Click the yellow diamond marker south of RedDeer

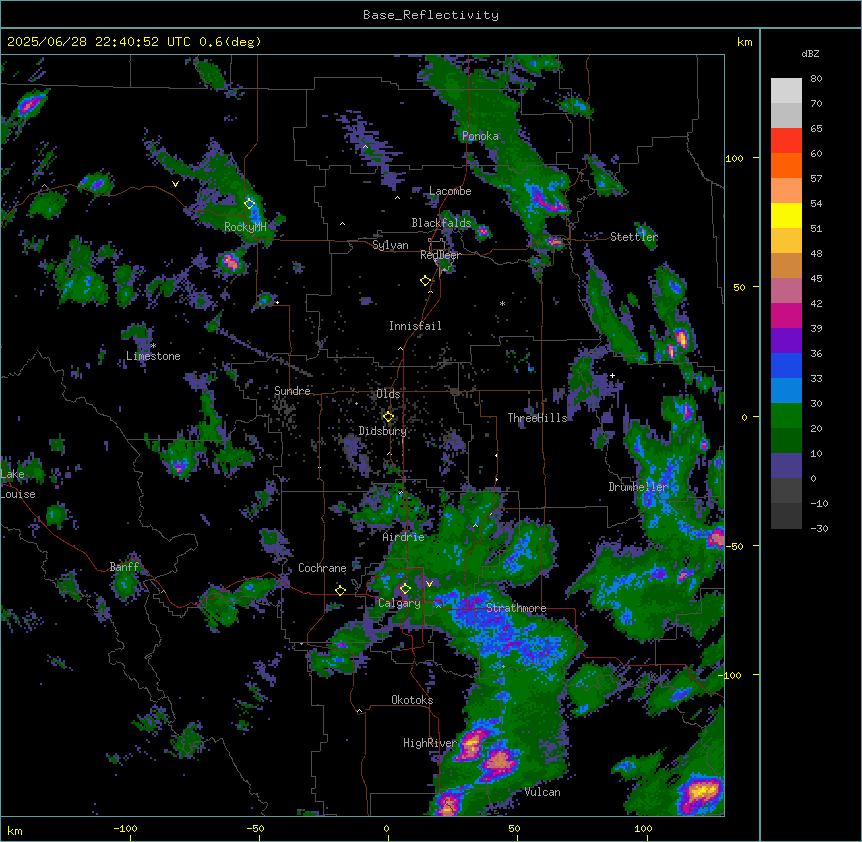[x=425, y=281]
